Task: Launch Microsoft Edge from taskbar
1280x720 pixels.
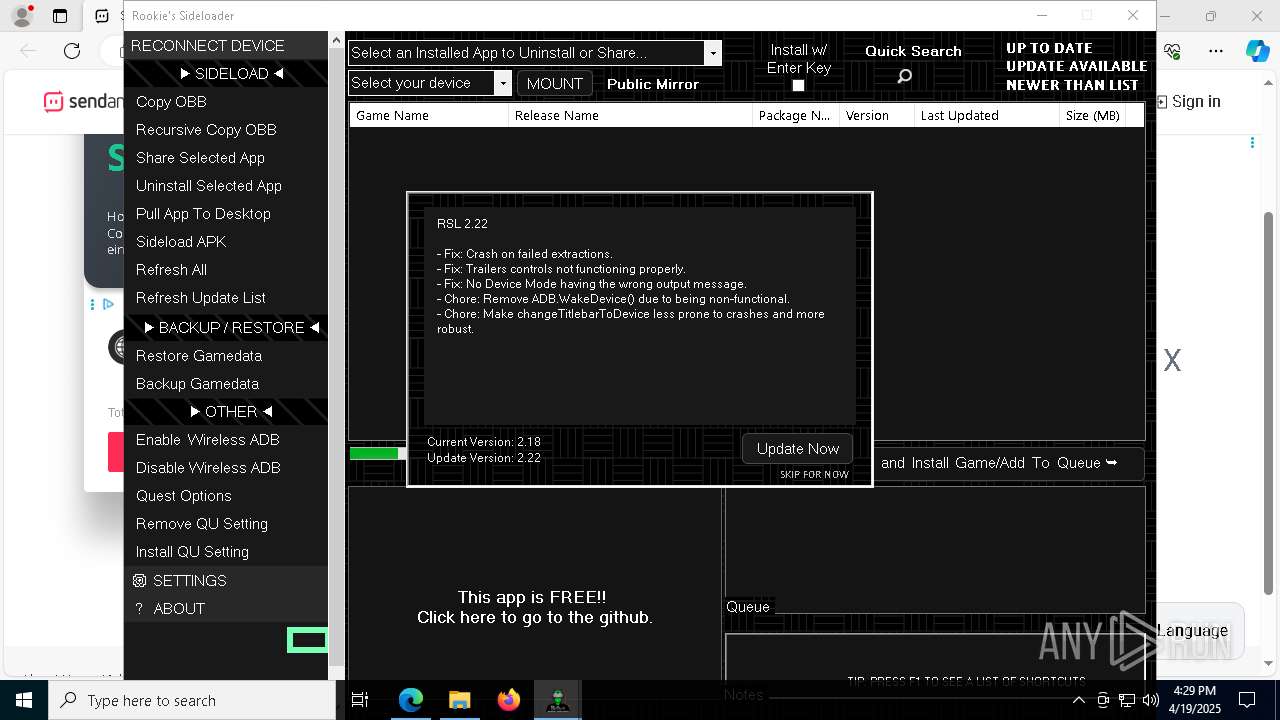Action: (411, 700)
